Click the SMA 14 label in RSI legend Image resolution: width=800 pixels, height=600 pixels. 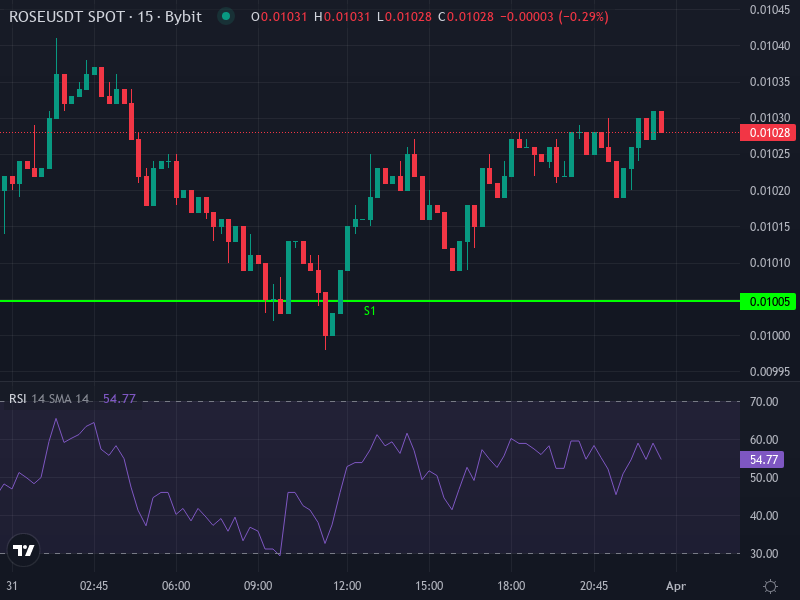point(71,398)
